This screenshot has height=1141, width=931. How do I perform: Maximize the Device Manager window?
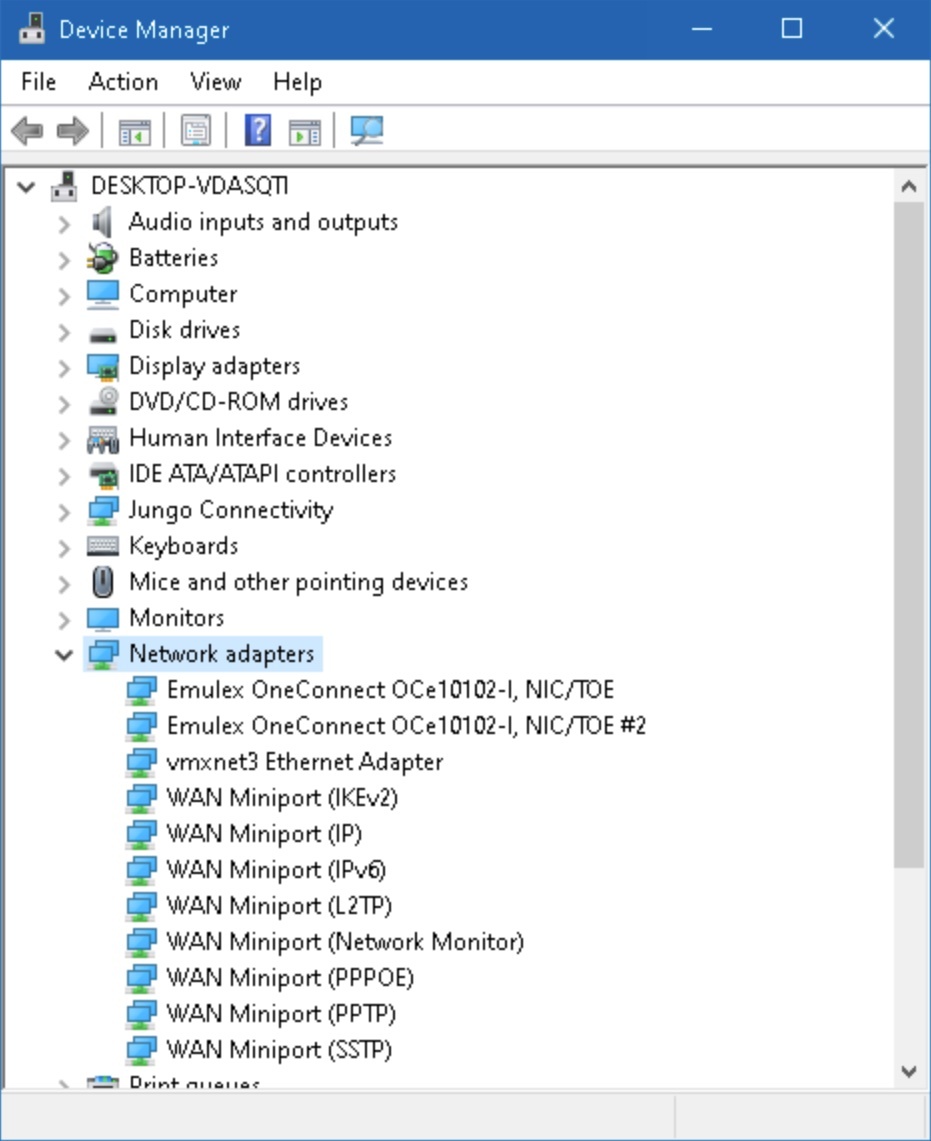(x=792, y=29)
